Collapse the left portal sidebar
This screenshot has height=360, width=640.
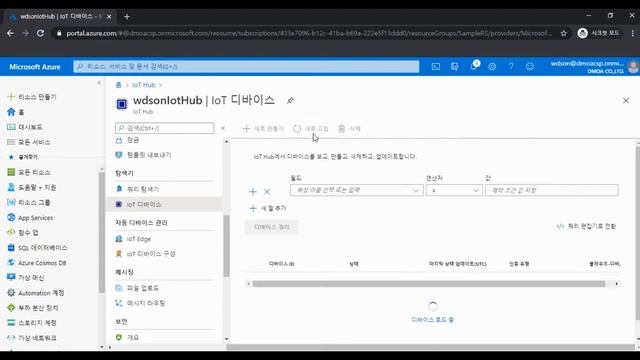pos(99,83)
